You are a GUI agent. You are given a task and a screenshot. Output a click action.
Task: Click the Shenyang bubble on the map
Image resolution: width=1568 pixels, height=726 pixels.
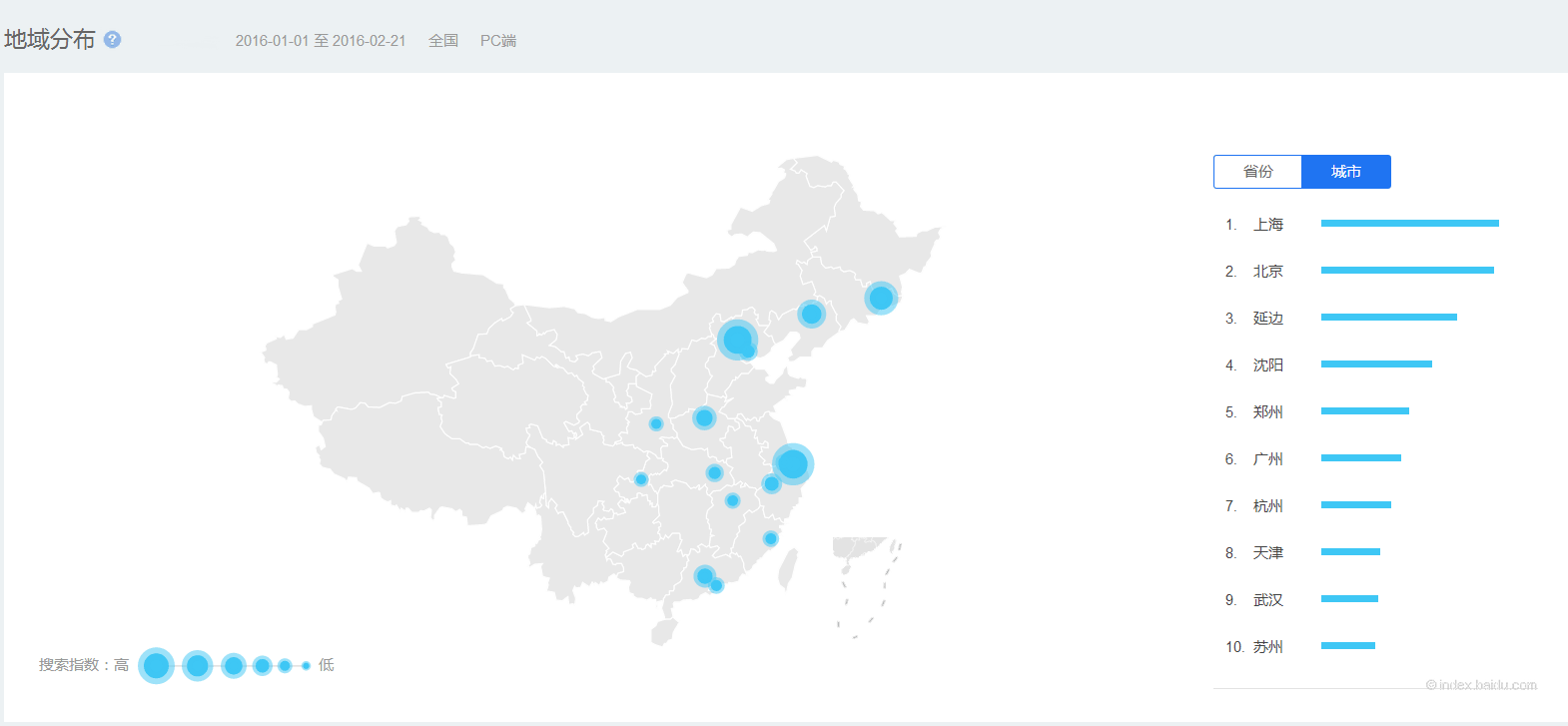point(811,315)
